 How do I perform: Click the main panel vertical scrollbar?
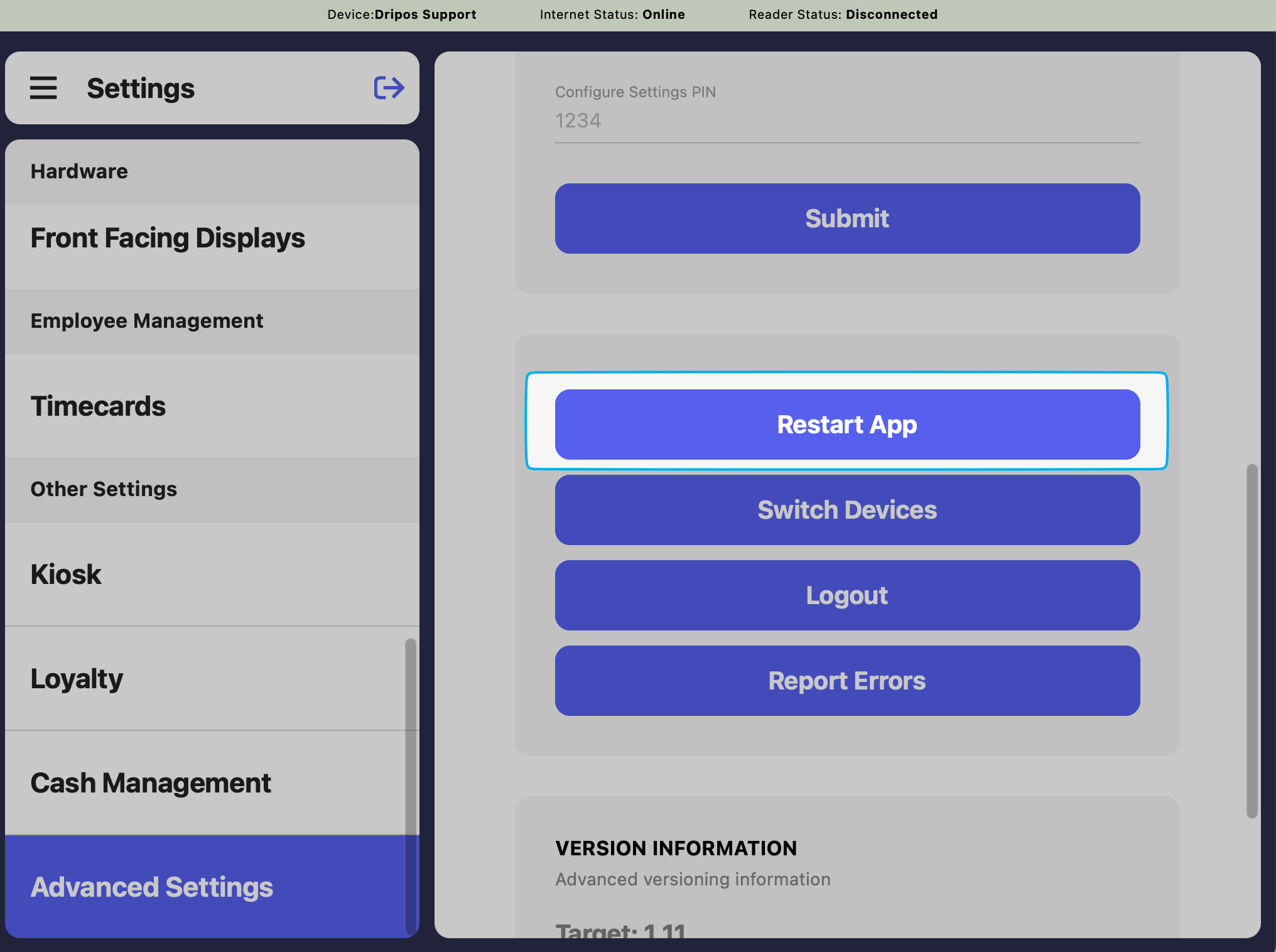tap(1252, 641)
